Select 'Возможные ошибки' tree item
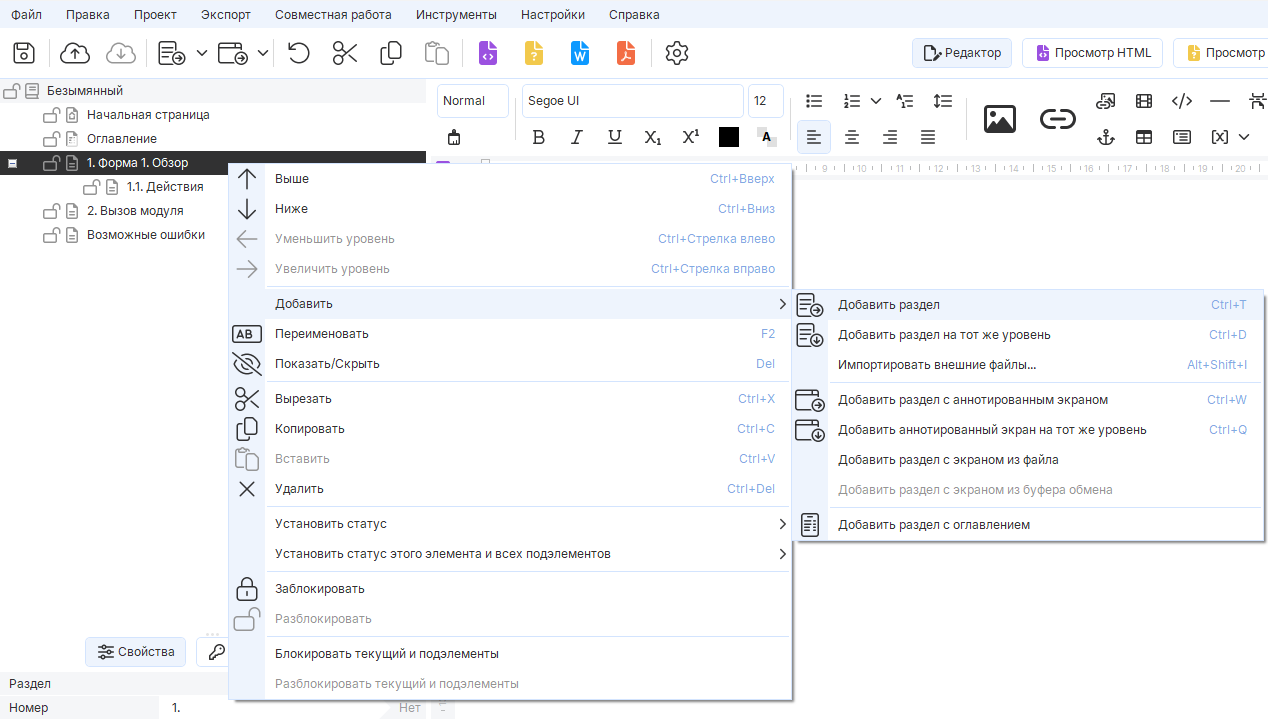The height and width of the screenshot is (719, 1268). click(x=146, y=235)
